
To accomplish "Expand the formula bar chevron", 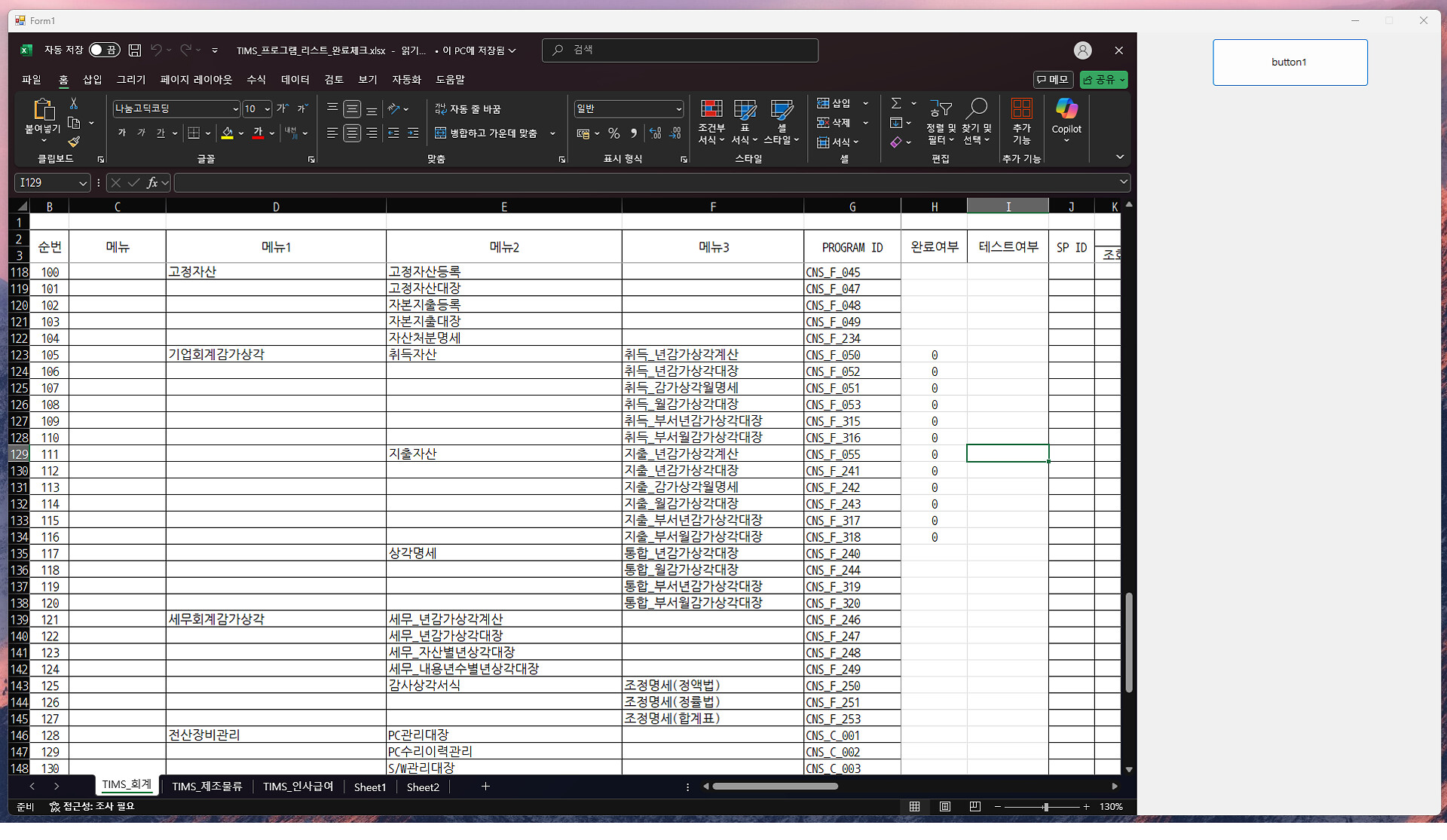I will (x=1123, y=182).
